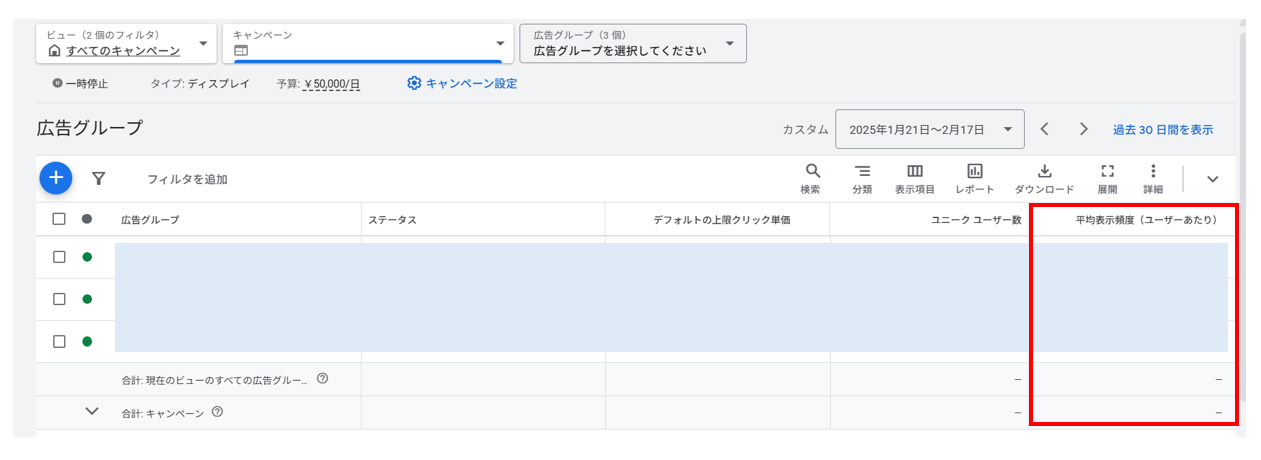1261x460 pixels.
Task: Expand the 合計: キャンペーン row chevron
Action: (93, 411)
